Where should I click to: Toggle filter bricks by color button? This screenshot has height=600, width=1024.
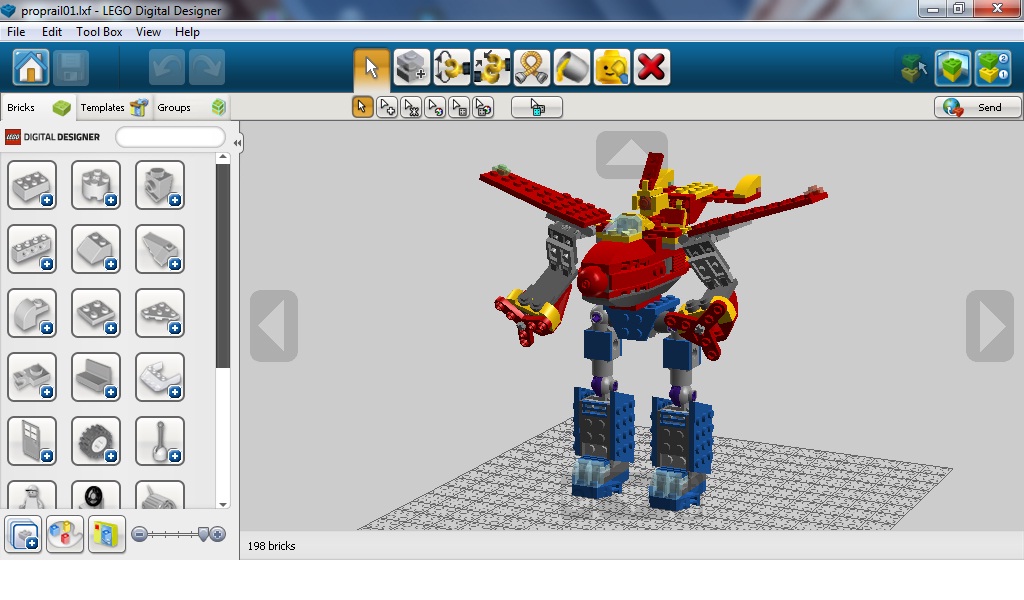click(x=65, y=534)
